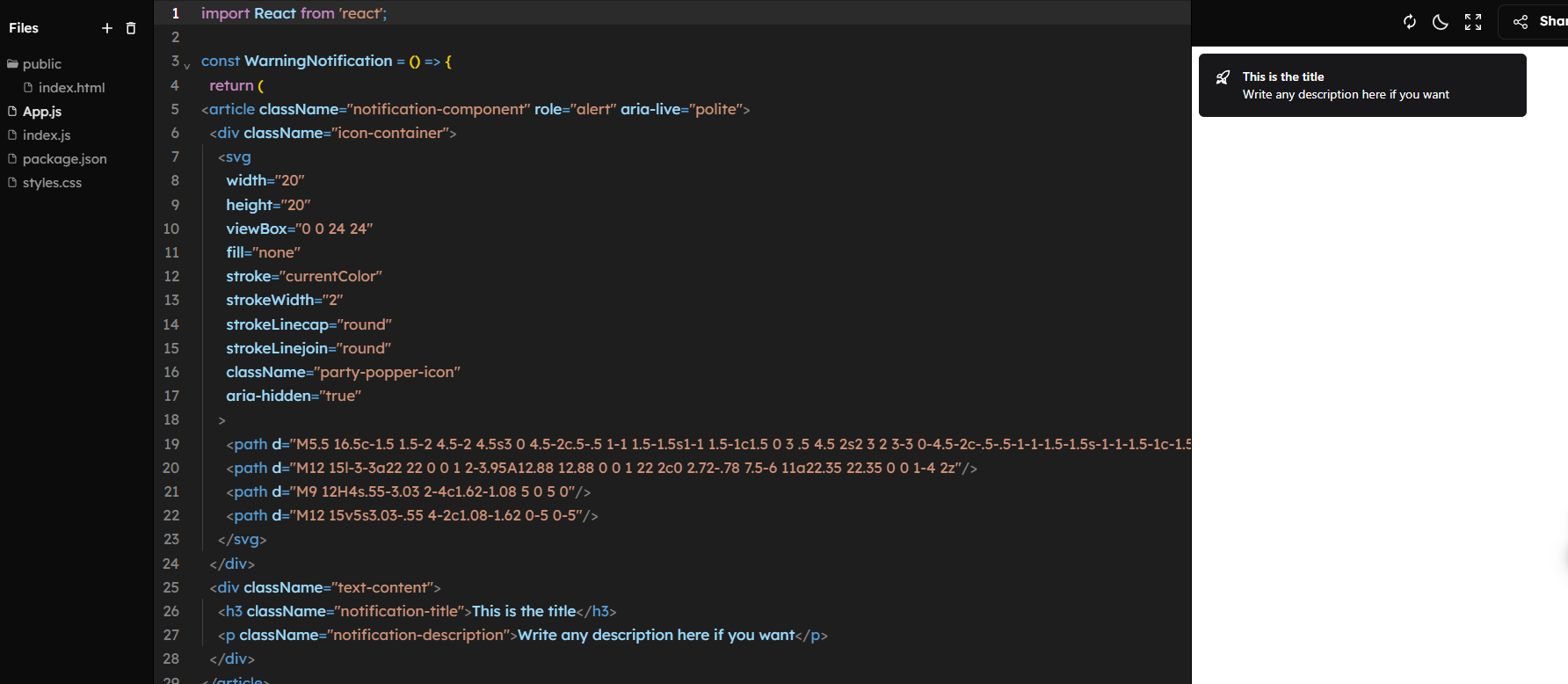Click height="20" attribute line
Image resolution: width=1568 pixels, height=684 pixels.
[x=268, y=205]
